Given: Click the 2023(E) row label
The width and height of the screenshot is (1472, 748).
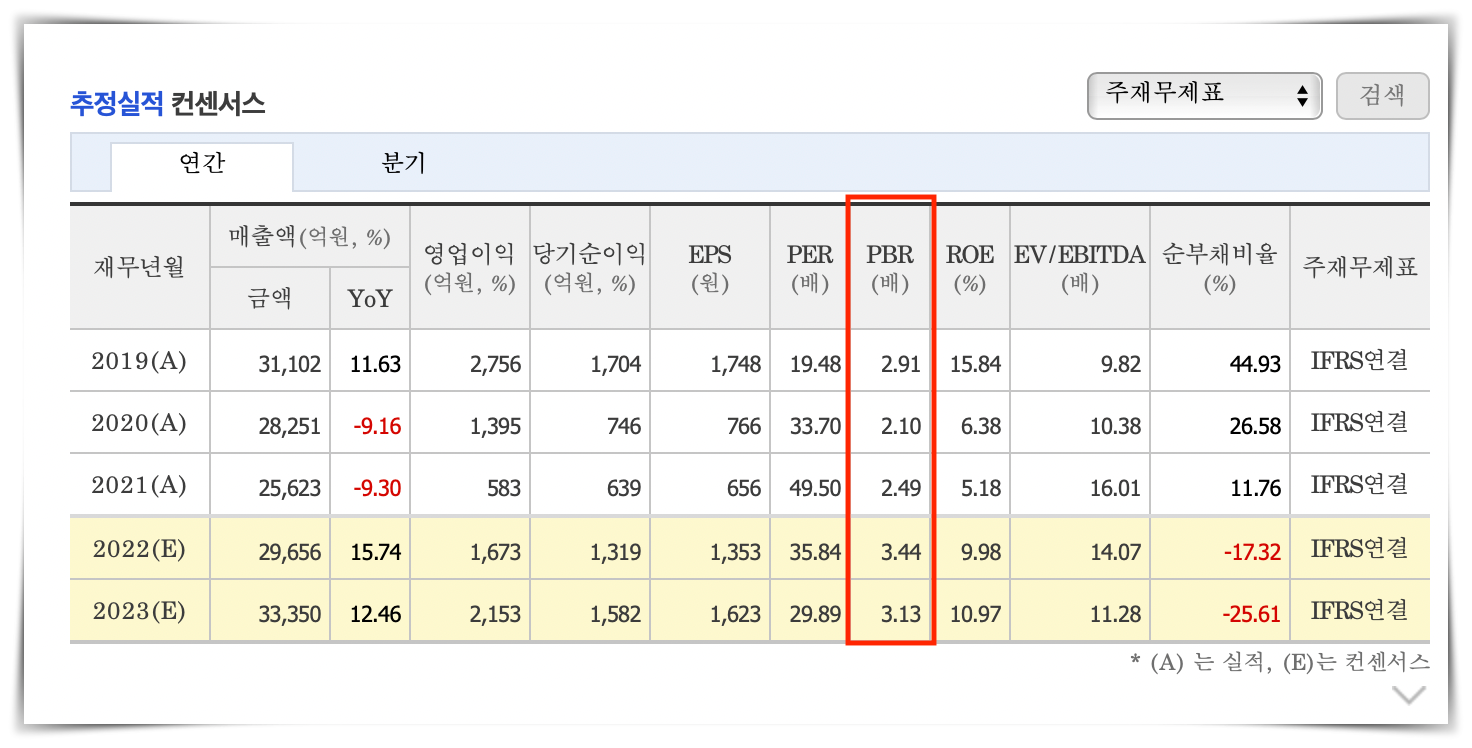Looking at the screenshot, I should (139, 611).
